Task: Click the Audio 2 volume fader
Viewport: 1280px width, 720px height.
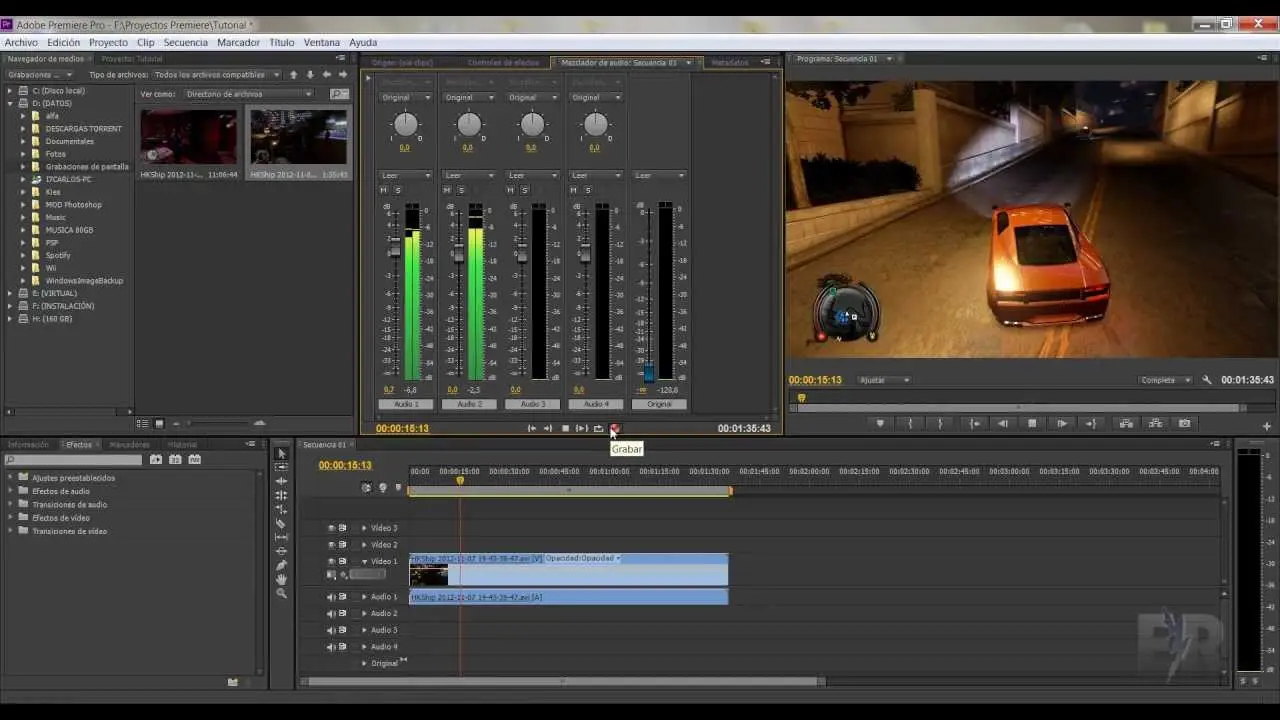Action: click(x=459, y=254)
